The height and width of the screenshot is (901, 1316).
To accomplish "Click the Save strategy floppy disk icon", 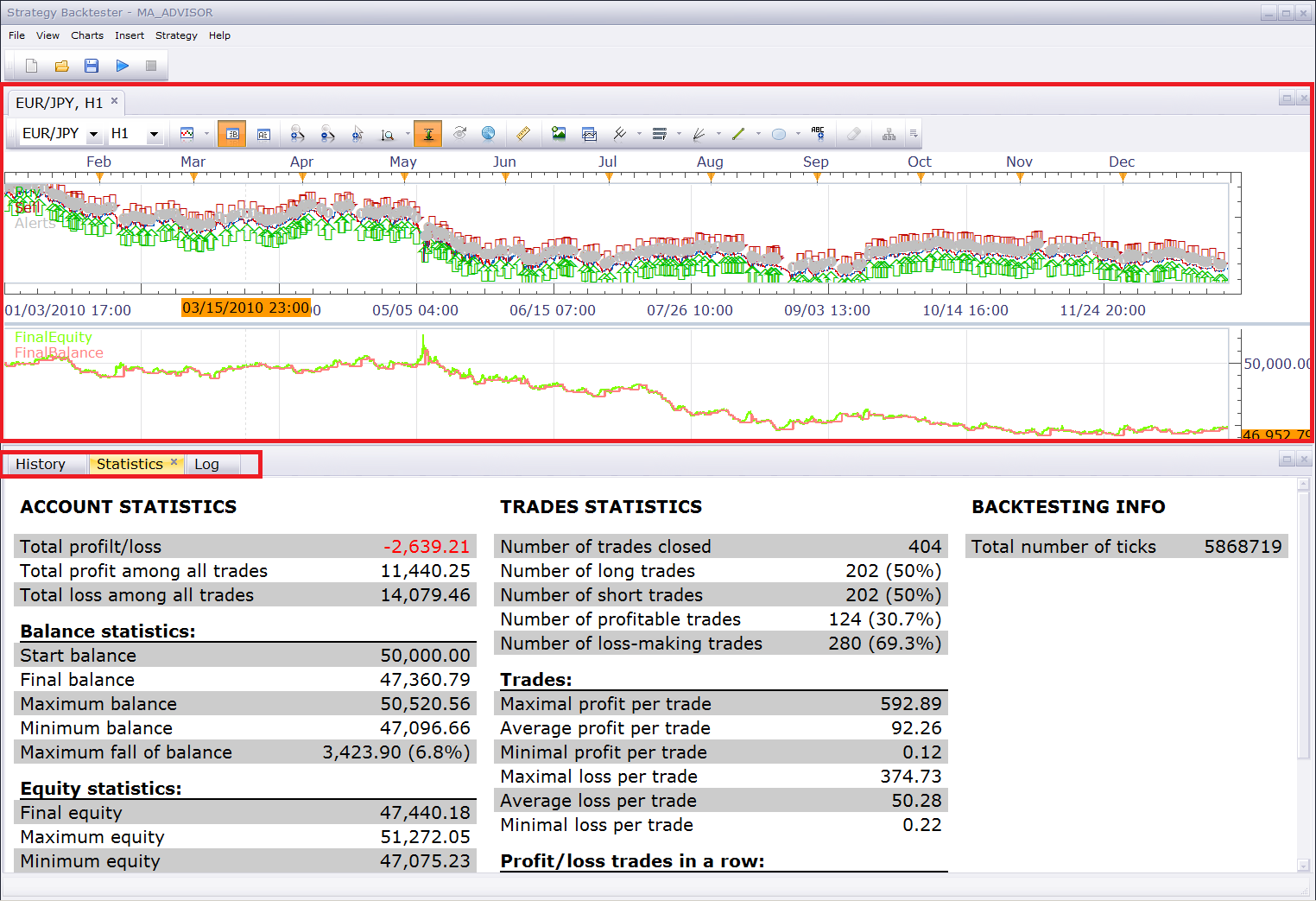I will 92,66.
